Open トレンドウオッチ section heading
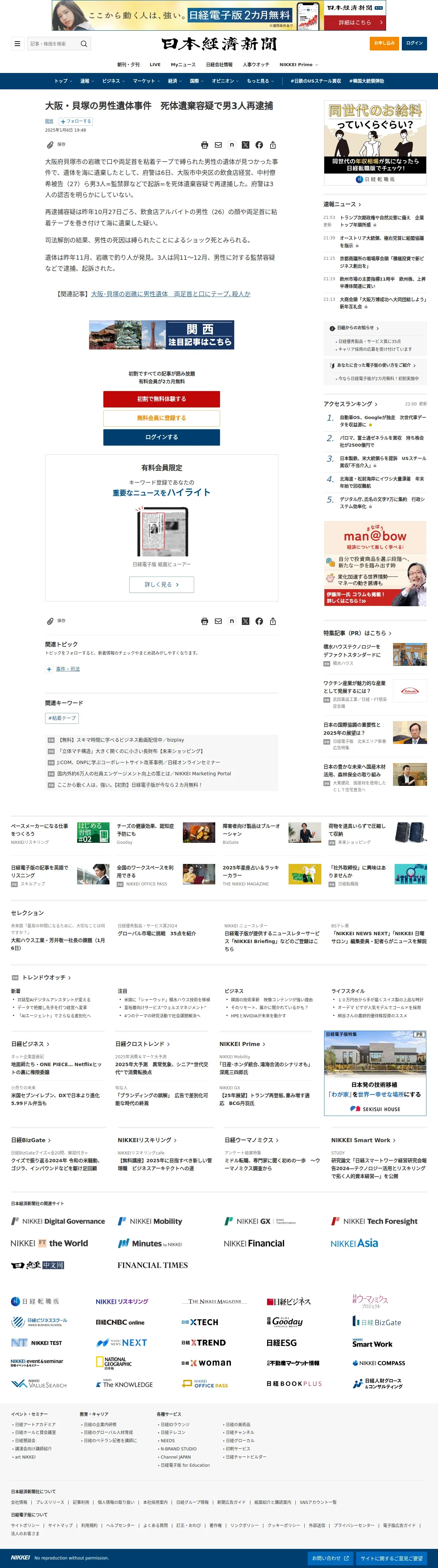438x1568 pixels. coord(47,977)
